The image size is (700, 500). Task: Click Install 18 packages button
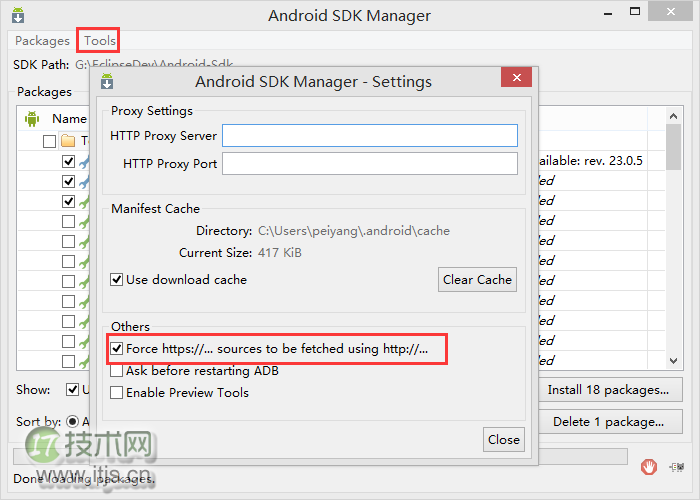coord(610,390)
